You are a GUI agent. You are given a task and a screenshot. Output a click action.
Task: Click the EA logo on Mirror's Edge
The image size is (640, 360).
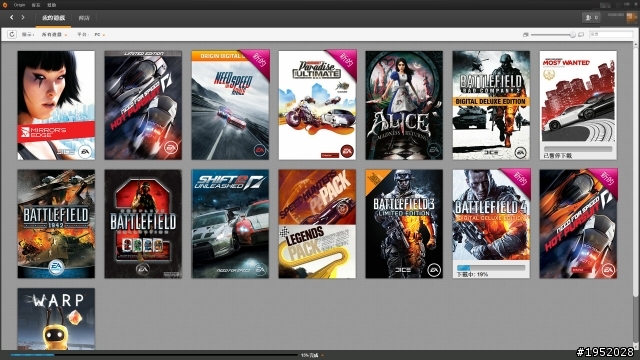point(85,151)
